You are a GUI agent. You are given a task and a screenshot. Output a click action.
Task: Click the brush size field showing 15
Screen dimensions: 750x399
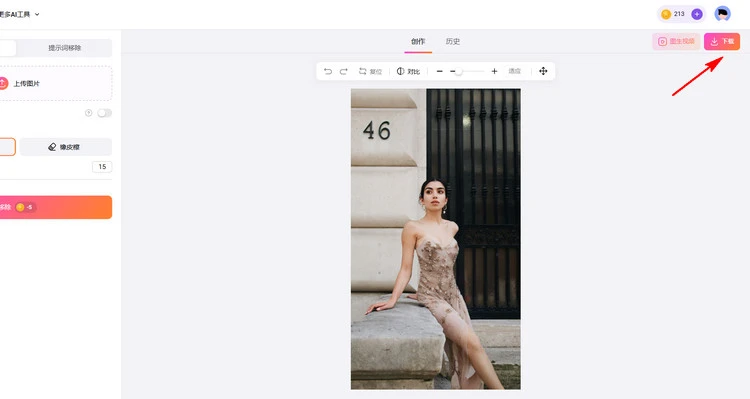pos(102,166)
